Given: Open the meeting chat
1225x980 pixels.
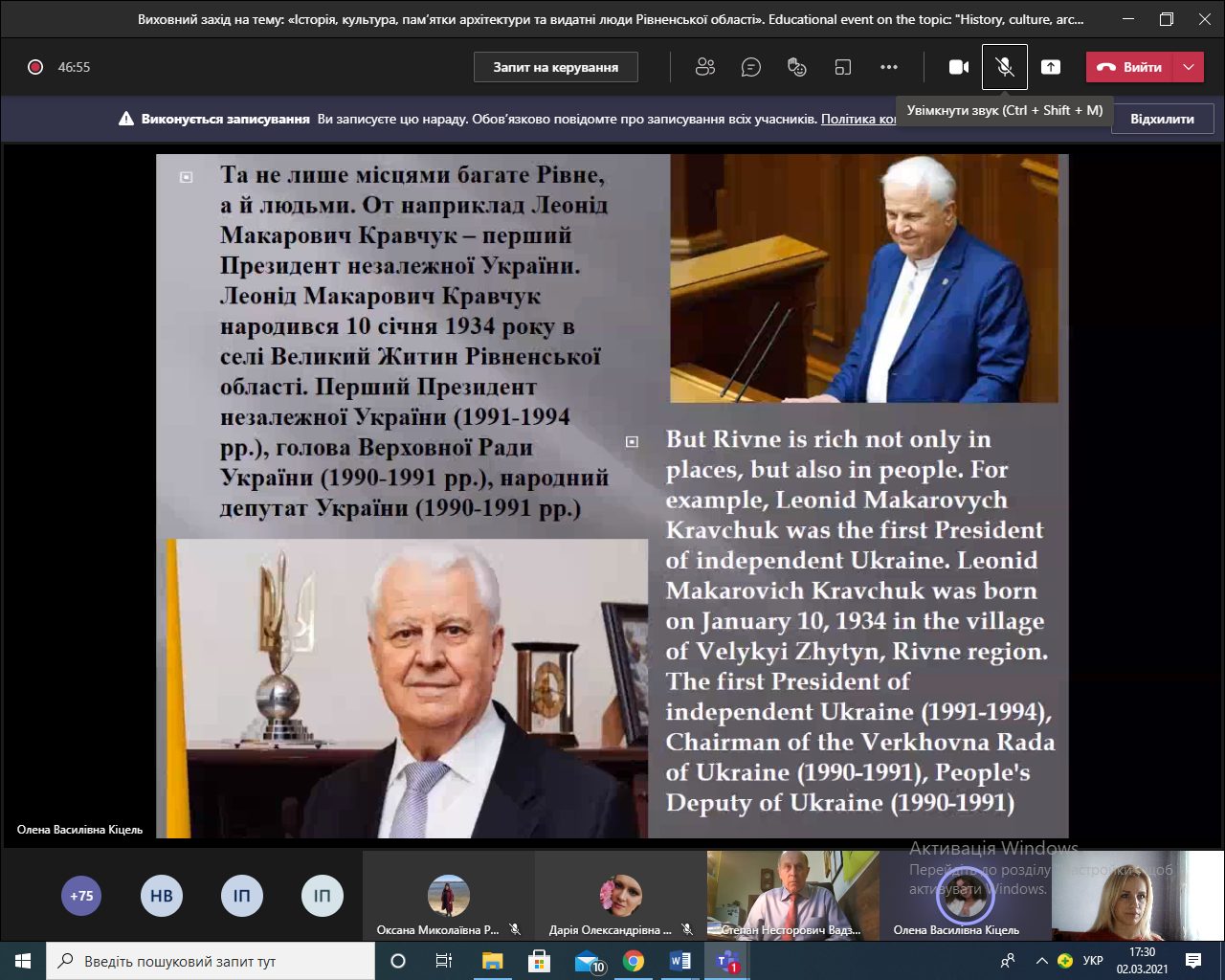Looking at the screenshot, I should point(751,67).
